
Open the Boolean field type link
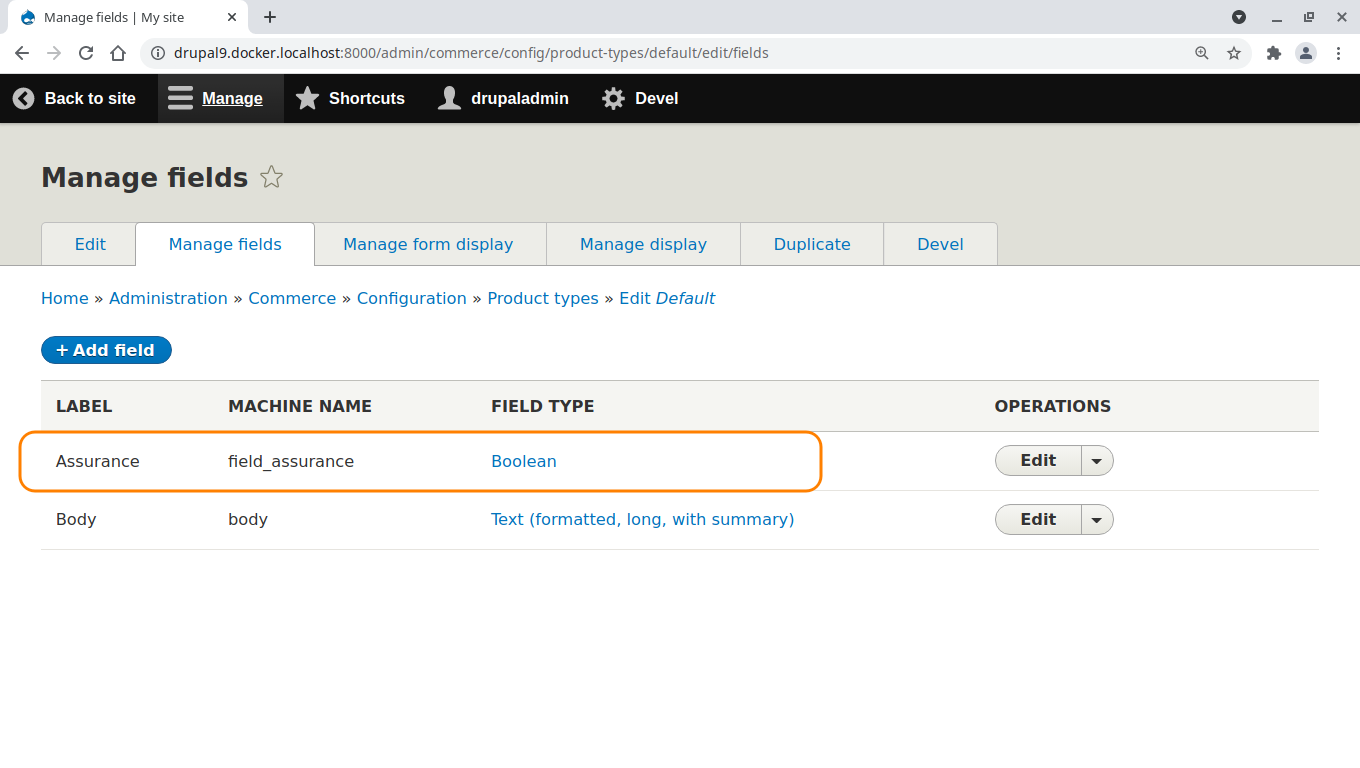coord(523,461)
